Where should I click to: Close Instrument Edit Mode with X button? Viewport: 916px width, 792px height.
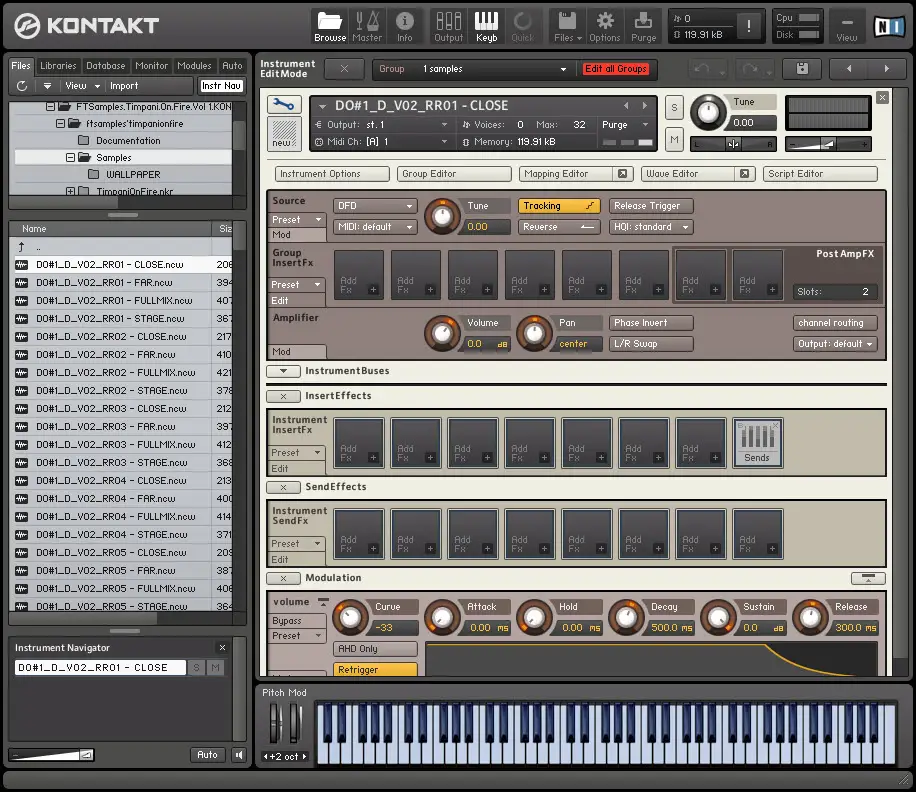coord(344,69)
